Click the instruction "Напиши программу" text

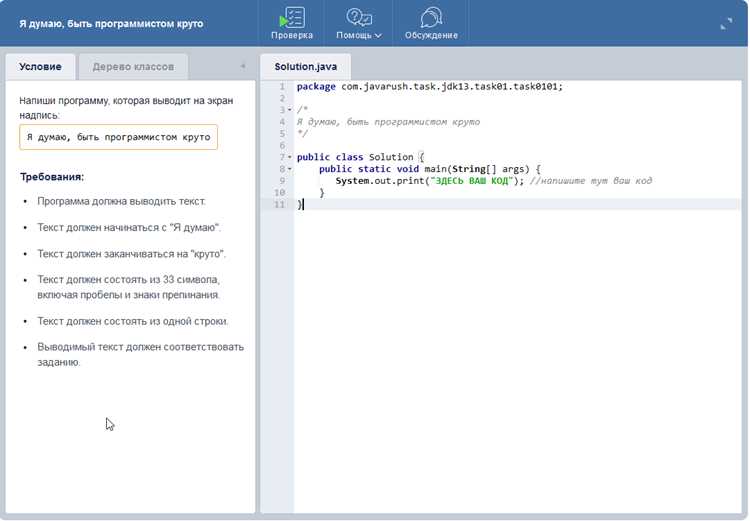pyautogui.click(x=126, y=108)
